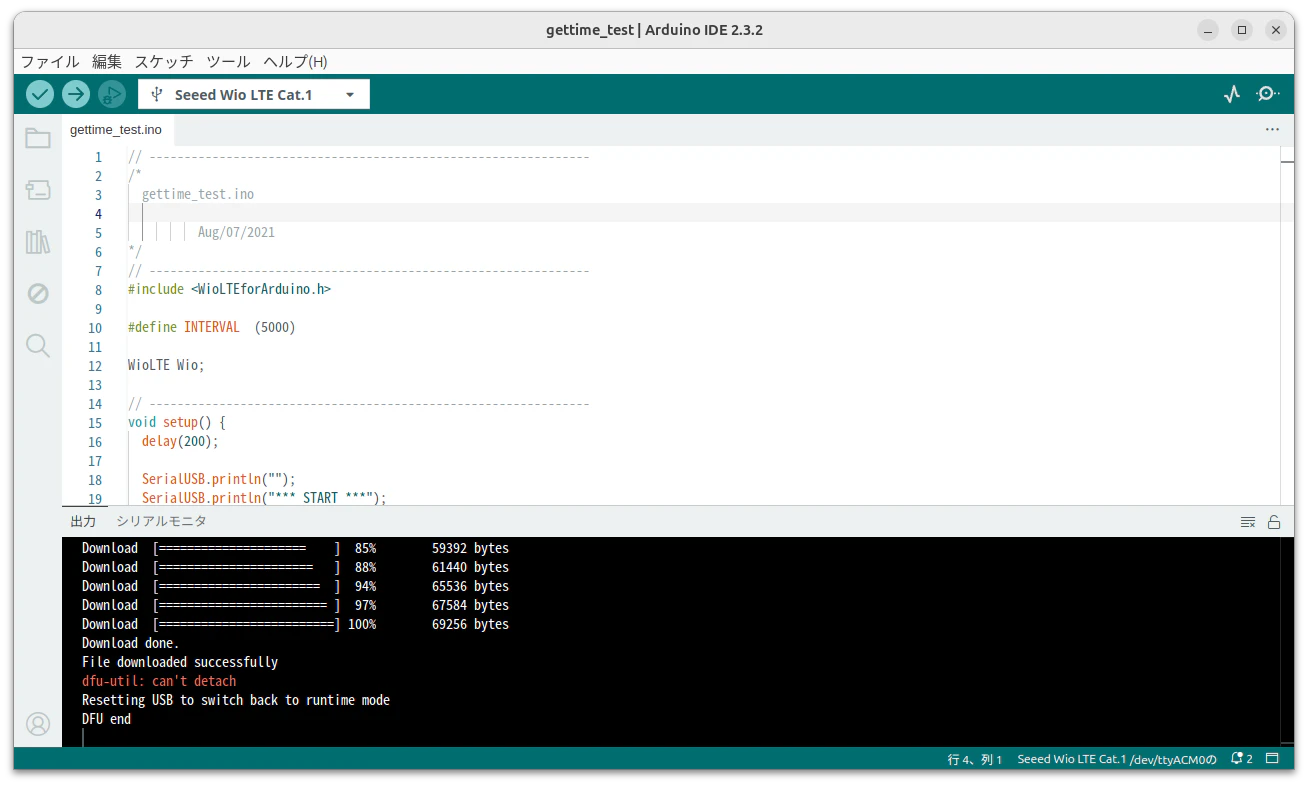Click the Aug/07/2021 comment text
This screenshot has width=1308, height=786.
(x=236, y=232)
